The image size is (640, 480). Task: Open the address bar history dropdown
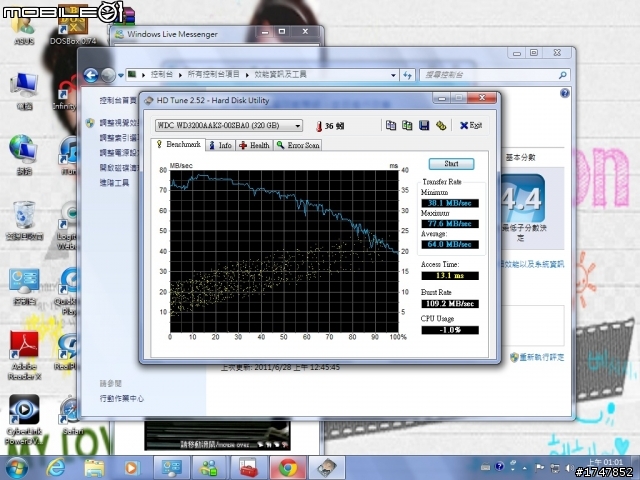click(393, 75)
